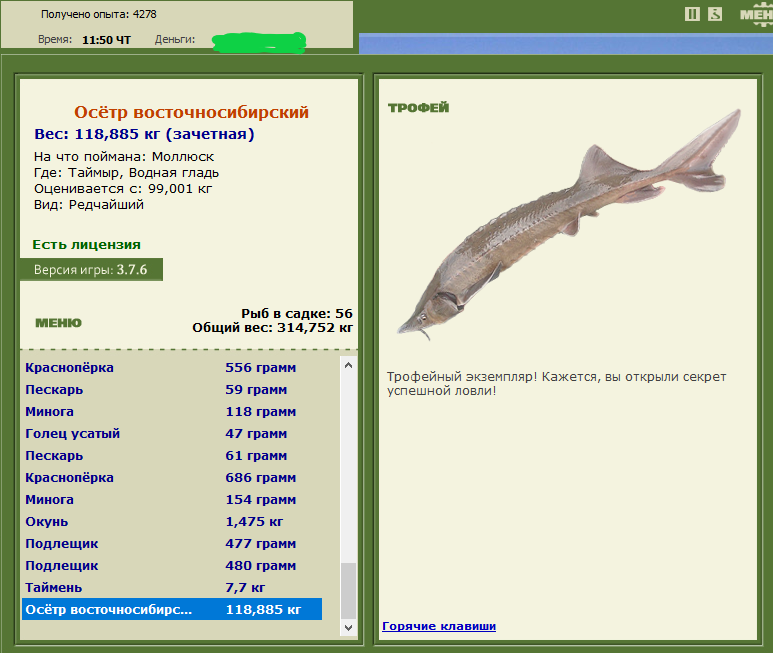The height and width of the screenshot is (653, 773).
Task: Select Краснопёрка 556 грамм in the list
Action: (x=170, y=368)
